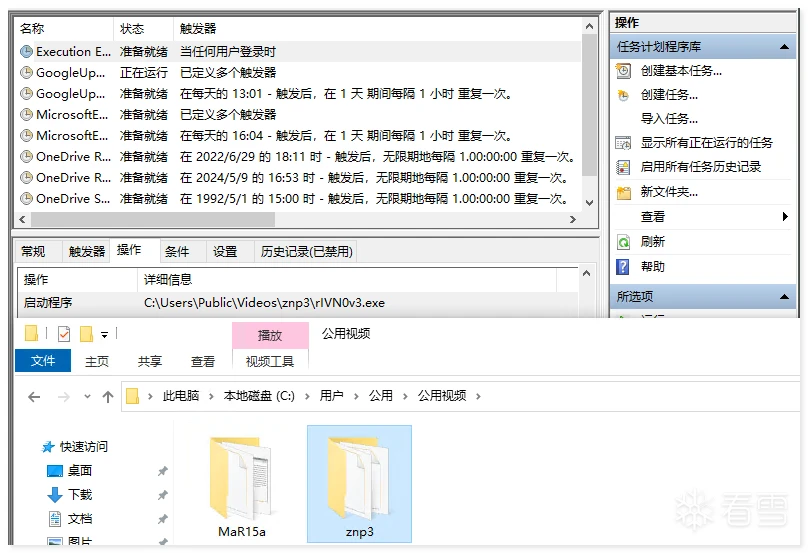Open the 视频工具 ribbon tab
808x553 pixels.
coord(270,361)
